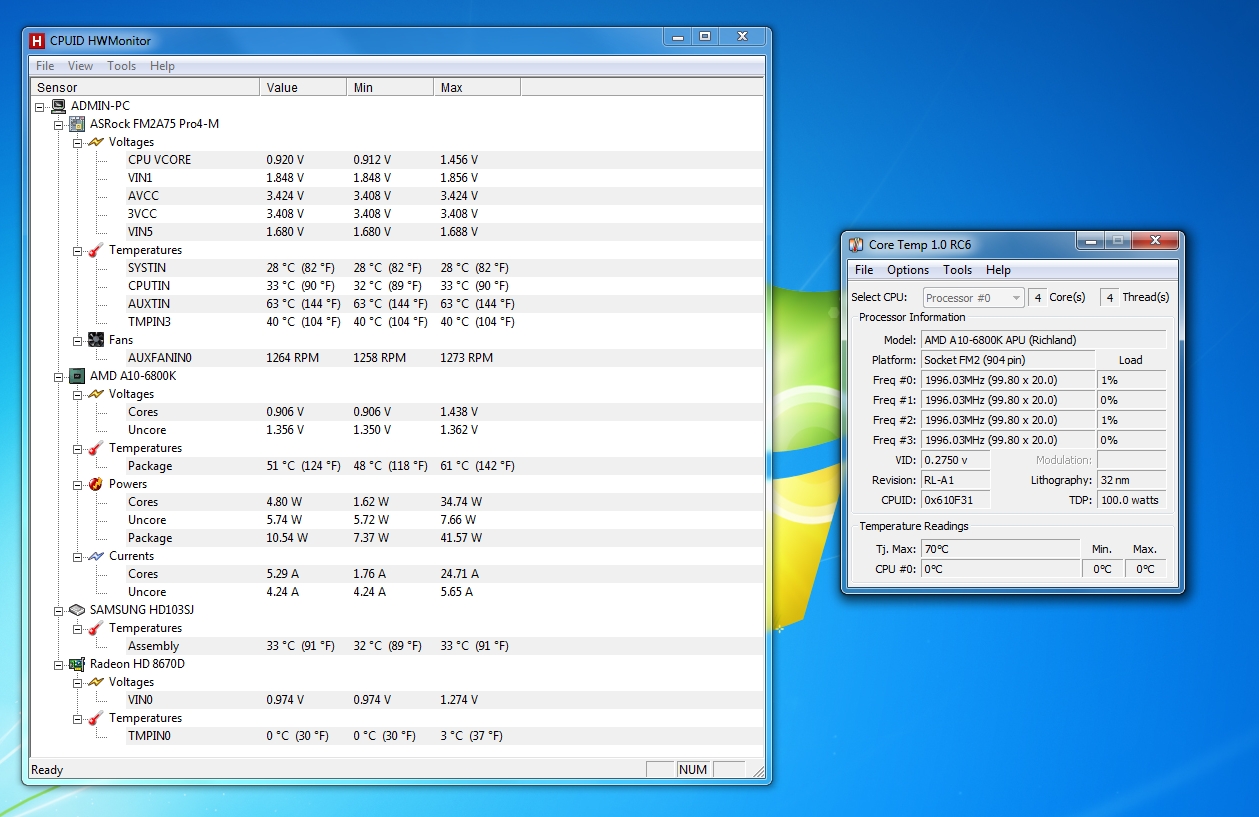The image size is (1259, 817).
Task: Click the Radeon HD 8670D graphics card icon
Action: [x=77, y=664]
